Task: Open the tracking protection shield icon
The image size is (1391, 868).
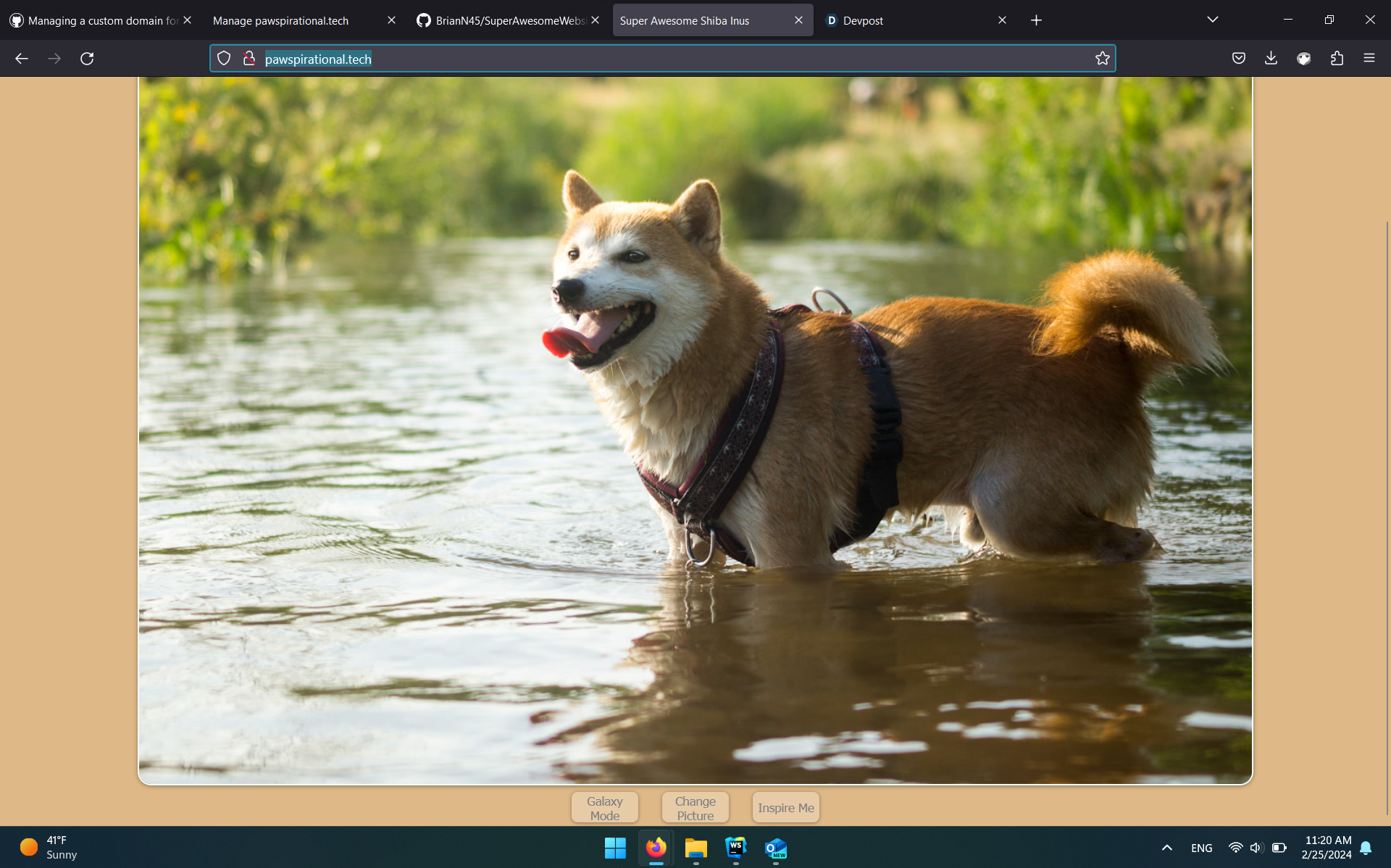Action: coord(224,59)
